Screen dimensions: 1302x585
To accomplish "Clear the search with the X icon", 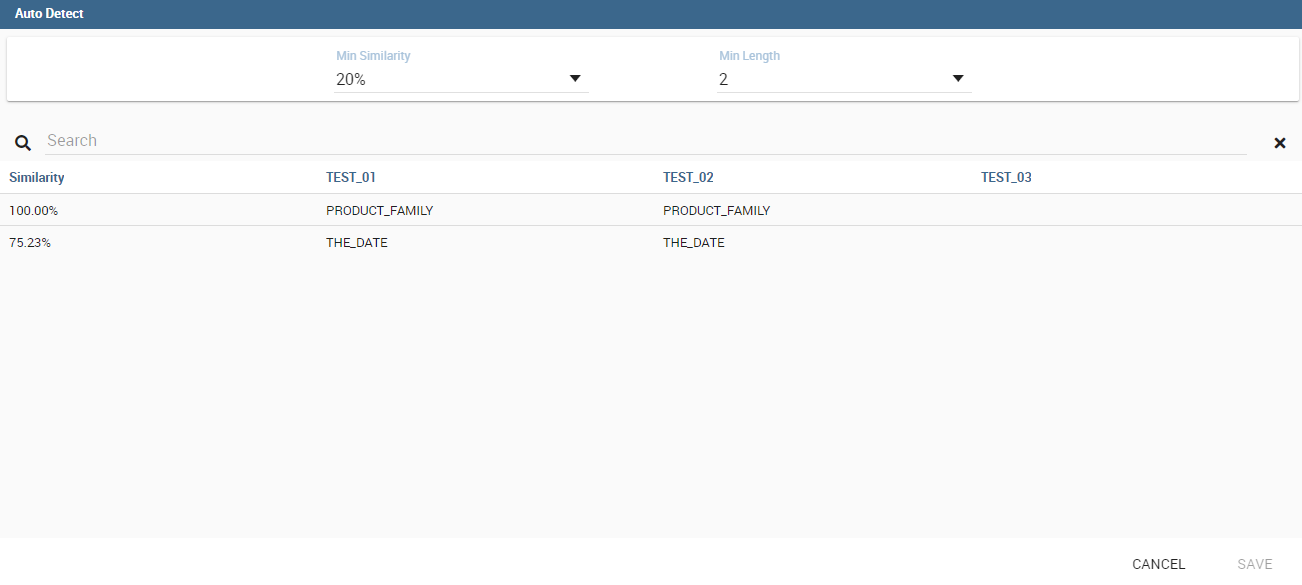I will tap(1280, 143).
